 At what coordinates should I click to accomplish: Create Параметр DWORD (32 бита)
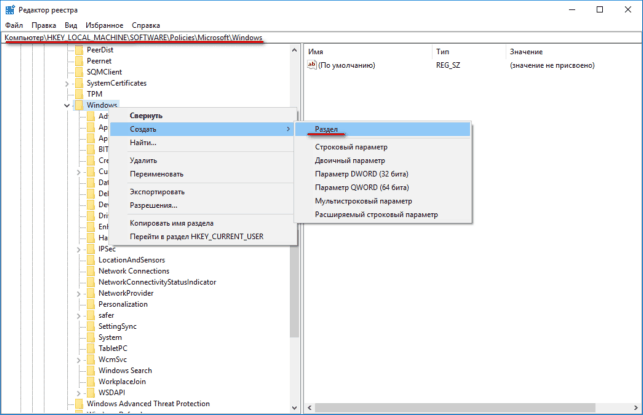point(383,174)
